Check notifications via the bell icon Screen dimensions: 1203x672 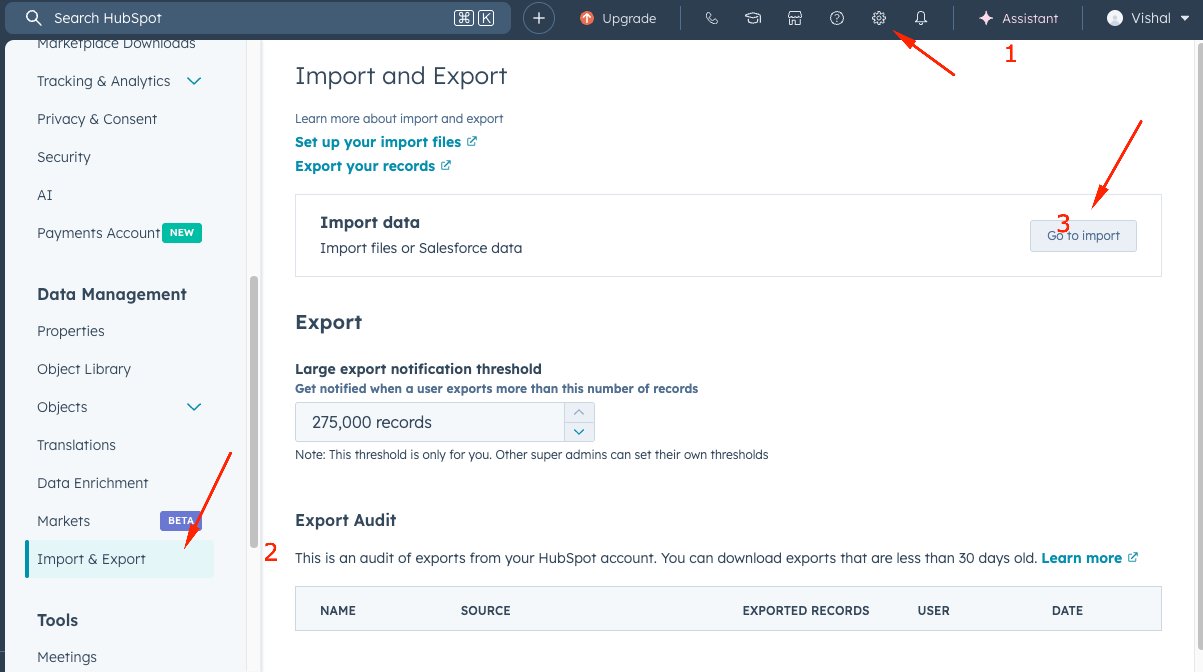[x=920, y=17]
